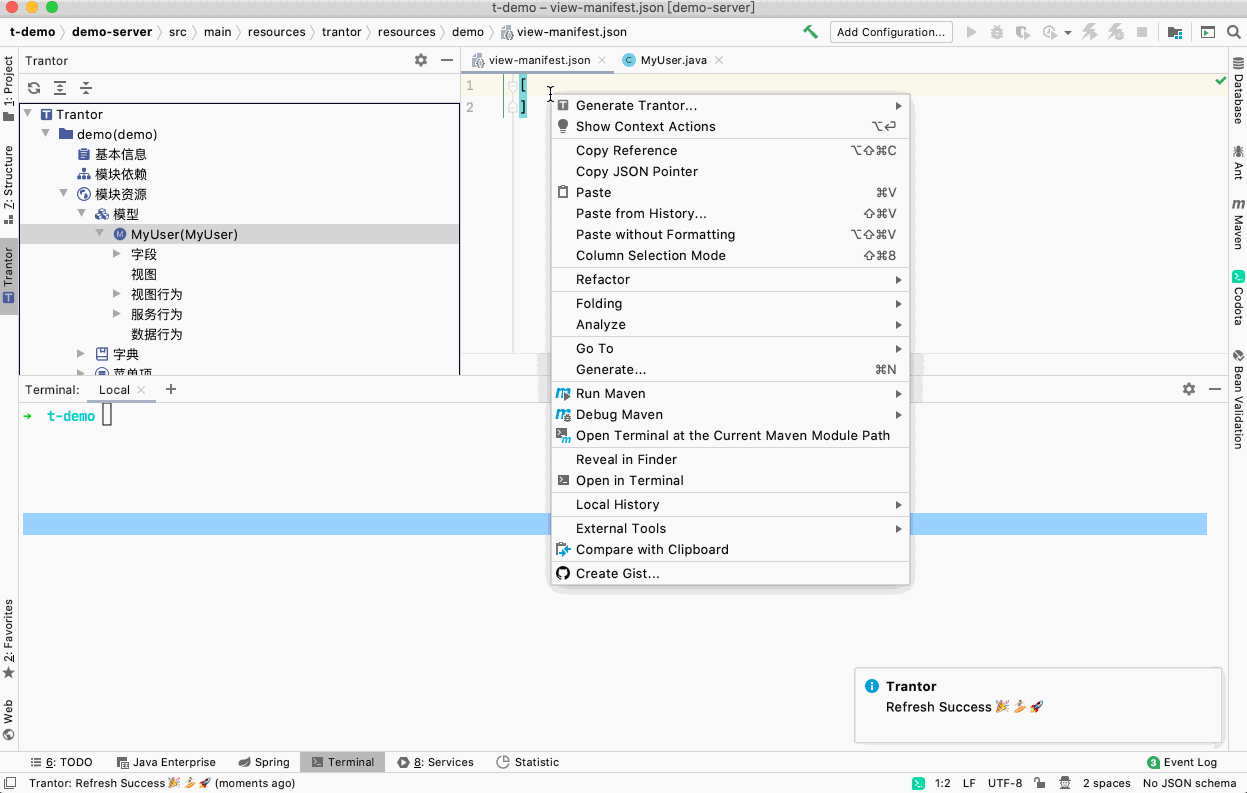Image resolution: width=1247 pixels, height=793 pixels.
Task: Open the Statistic tool window button
Action: coord(528,762)
